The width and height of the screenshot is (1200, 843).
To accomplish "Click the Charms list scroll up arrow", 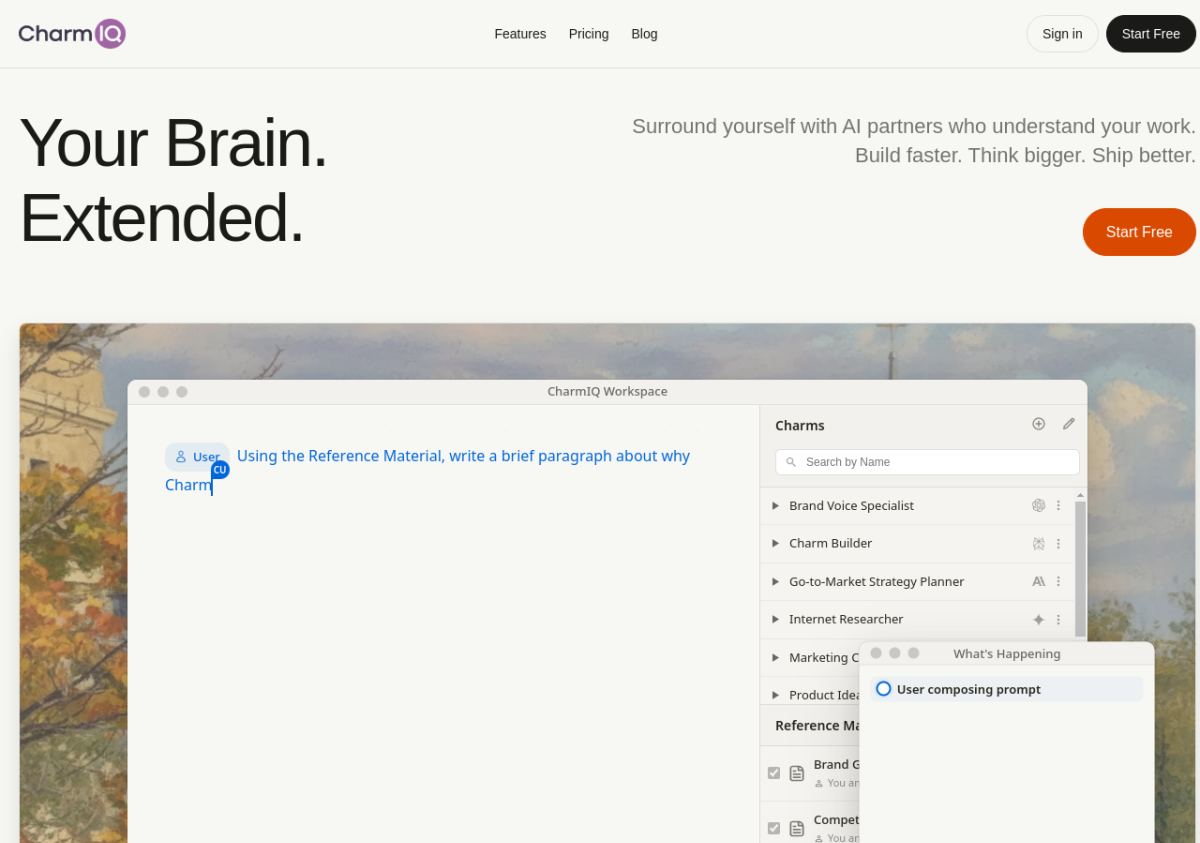I will point(1080,495).
